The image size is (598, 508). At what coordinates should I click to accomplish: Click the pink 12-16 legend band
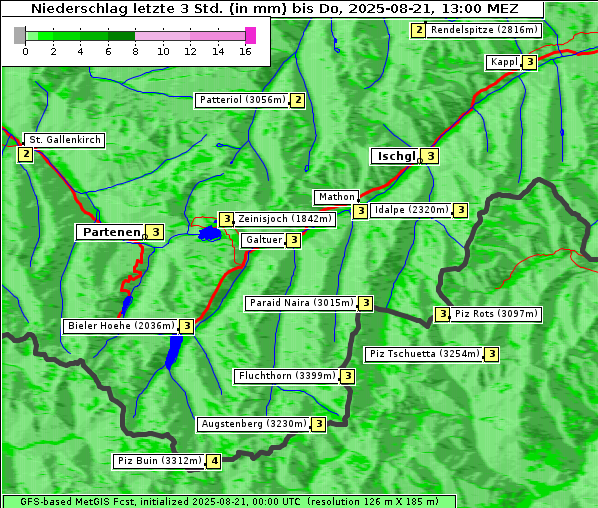[x=217, y=36]
